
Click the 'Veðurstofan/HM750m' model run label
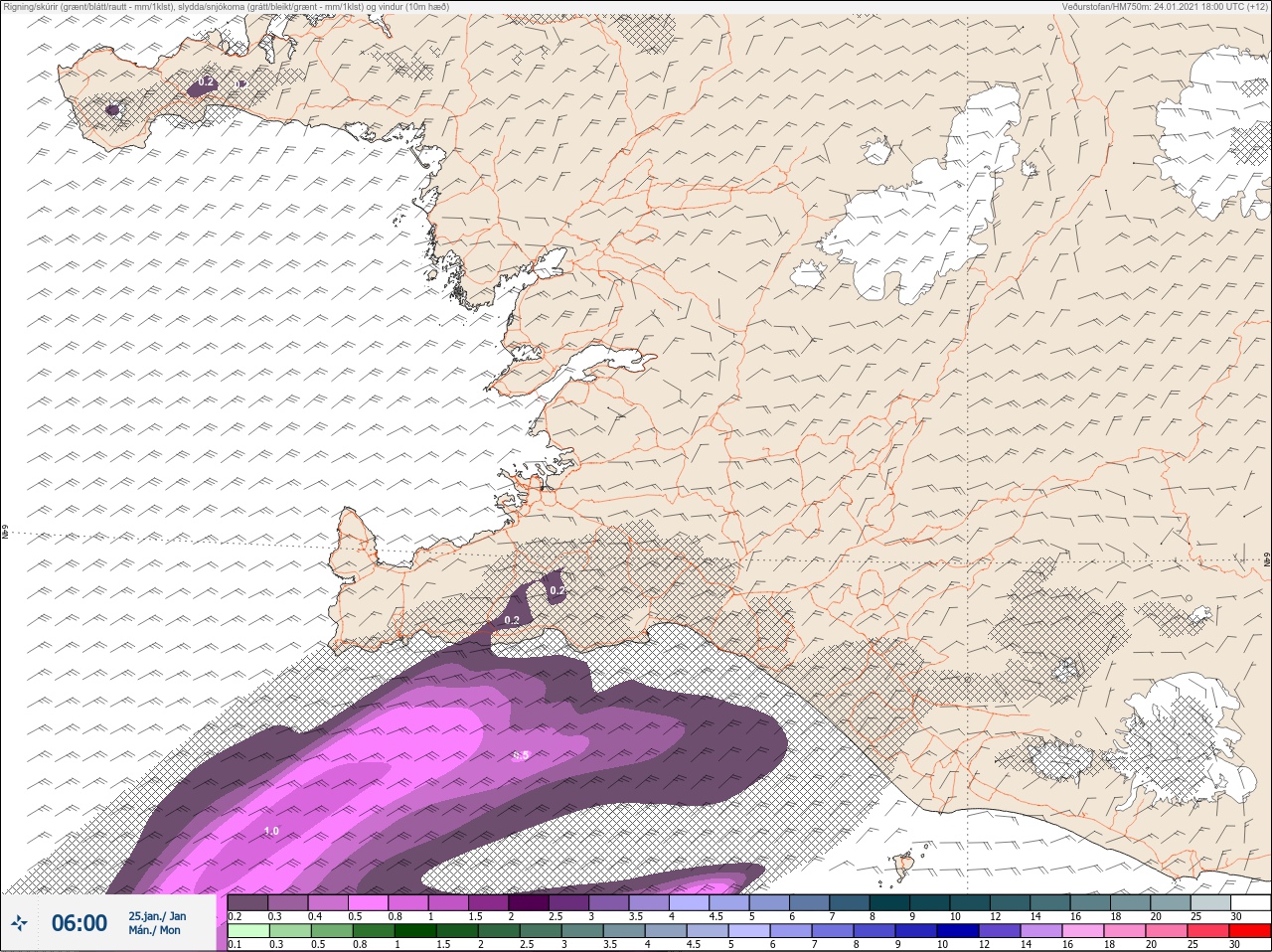pos(1165,7)
